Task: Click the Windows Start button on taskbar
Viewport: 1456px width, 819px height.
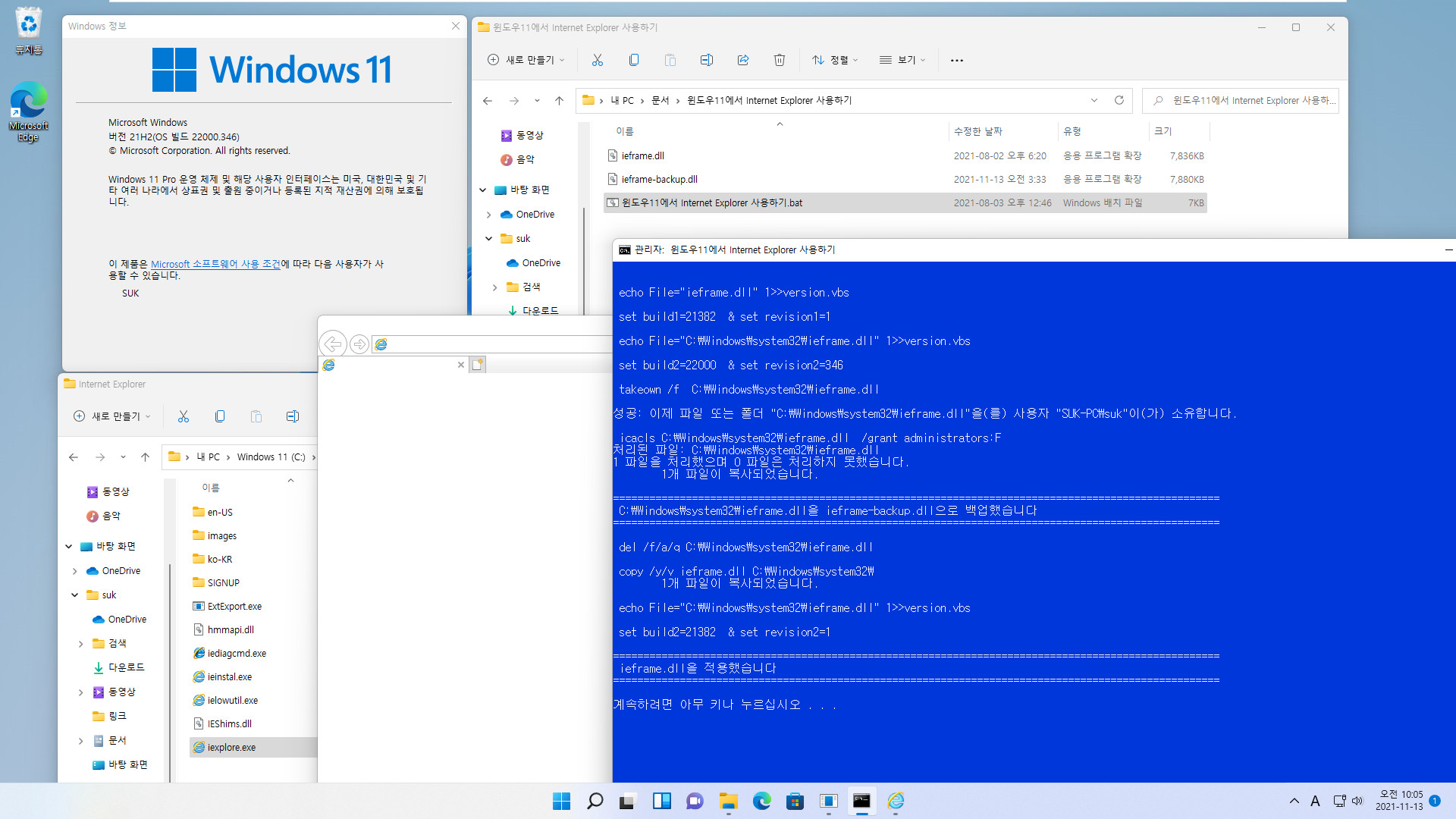Action: point(561,801)
